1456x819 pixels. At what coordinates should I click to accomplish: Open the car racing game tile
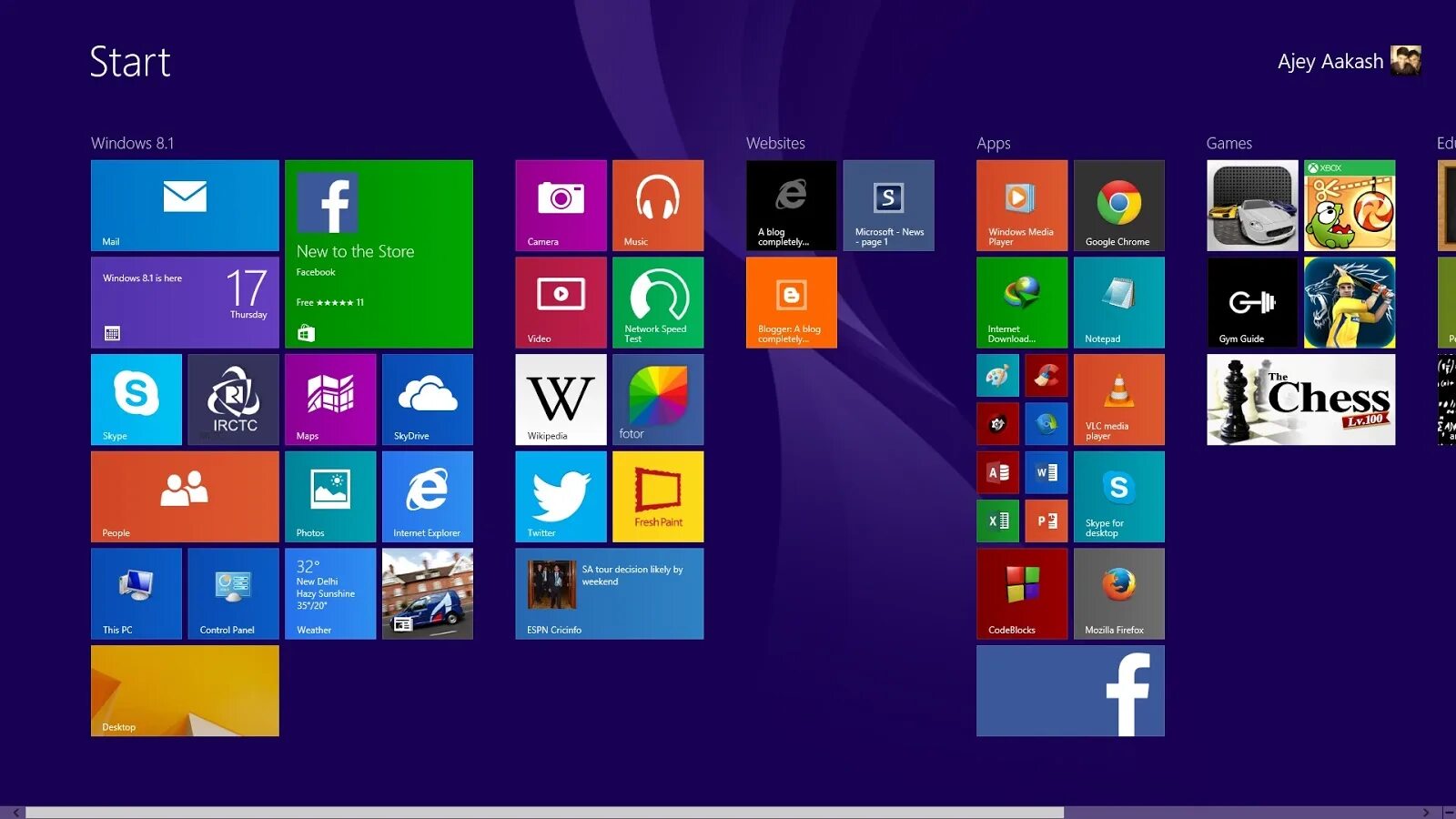coord(1252,206)
